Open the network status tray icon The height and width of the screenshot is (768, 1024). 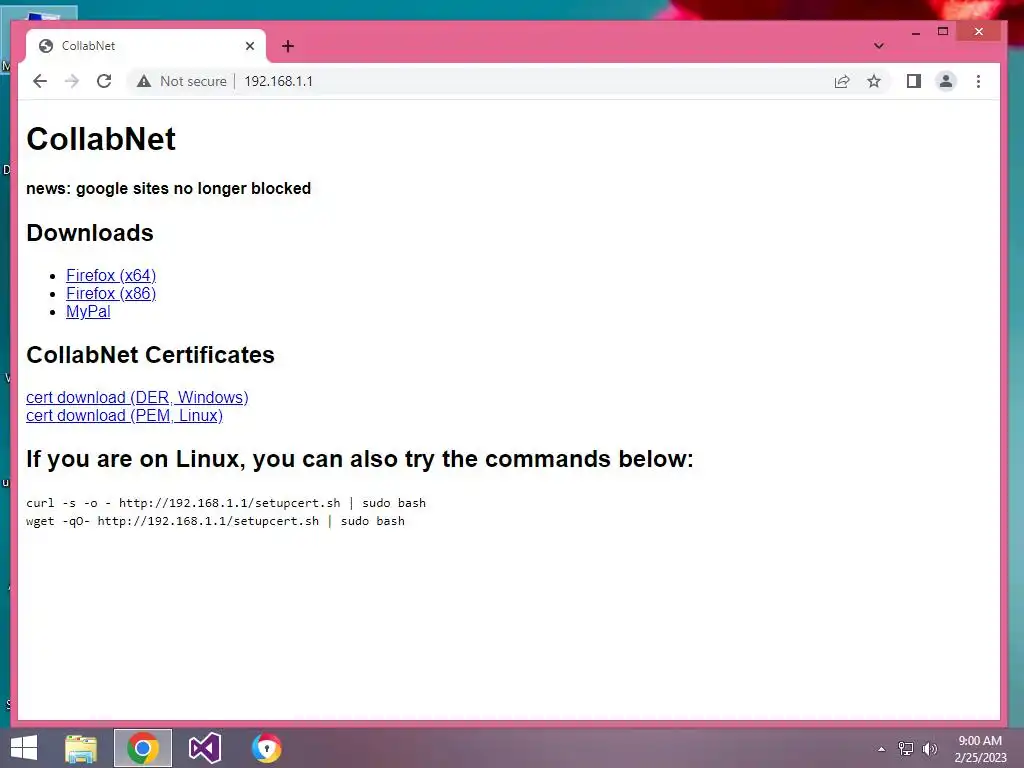[x=906, y=749]
